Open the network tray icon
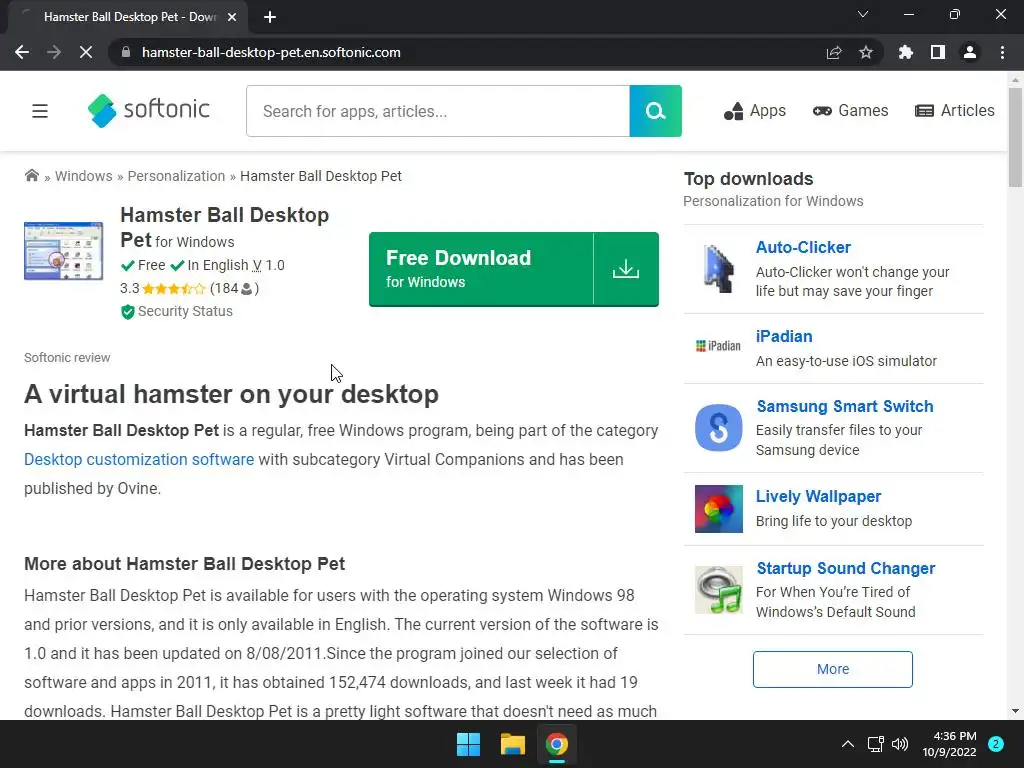This screenshot has height=768, width=1024. pos(875,744)
